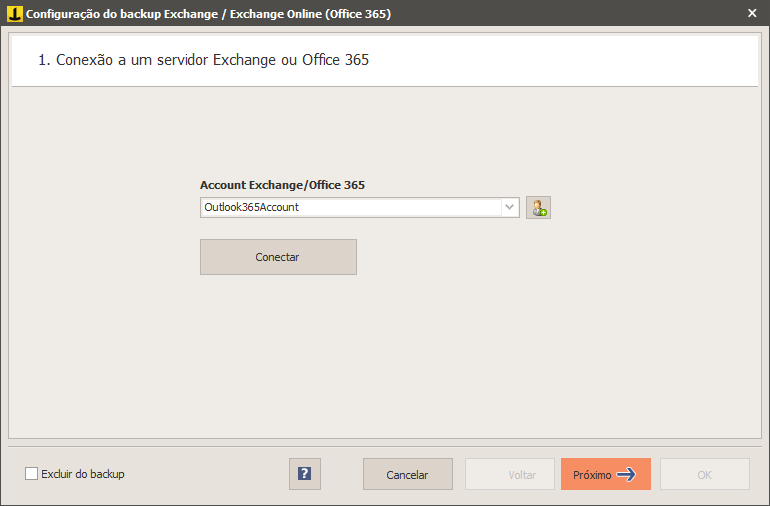The image size is (770, 506).
Task: Expand the account dropdown arrow
Action: point(510,207)
